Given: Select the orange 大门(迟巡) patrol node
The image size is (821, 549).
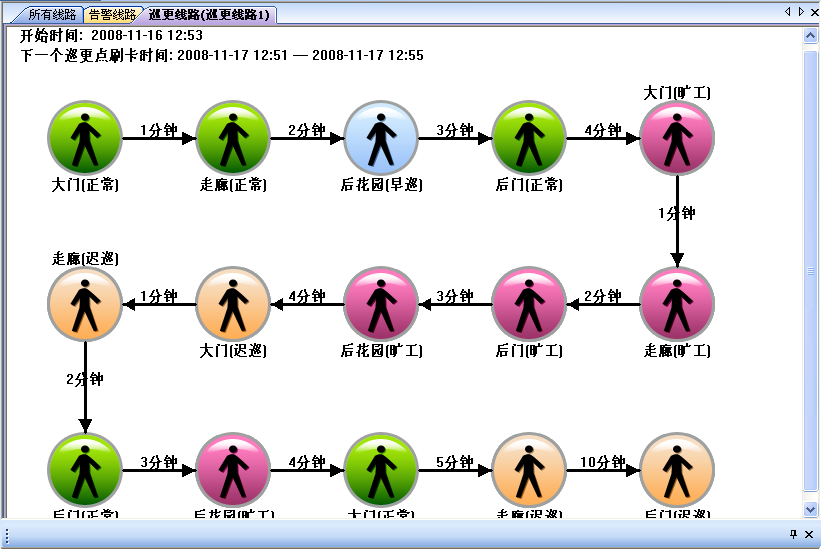Looking at the screenshot, I should pyautogui.click(x=233, y=304).
